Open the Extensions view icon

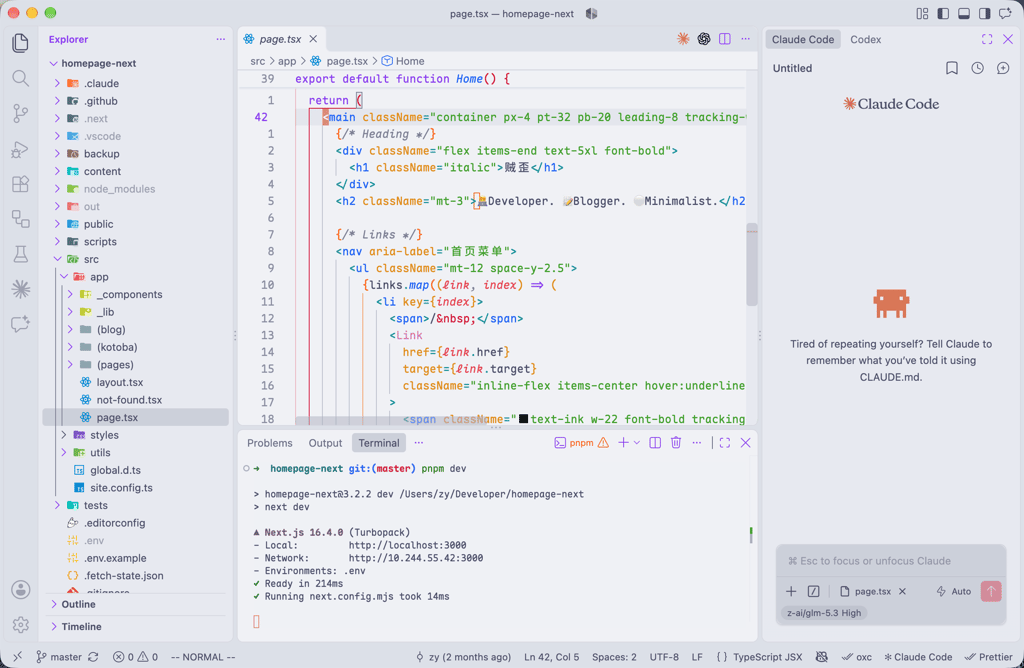[20, 184]
